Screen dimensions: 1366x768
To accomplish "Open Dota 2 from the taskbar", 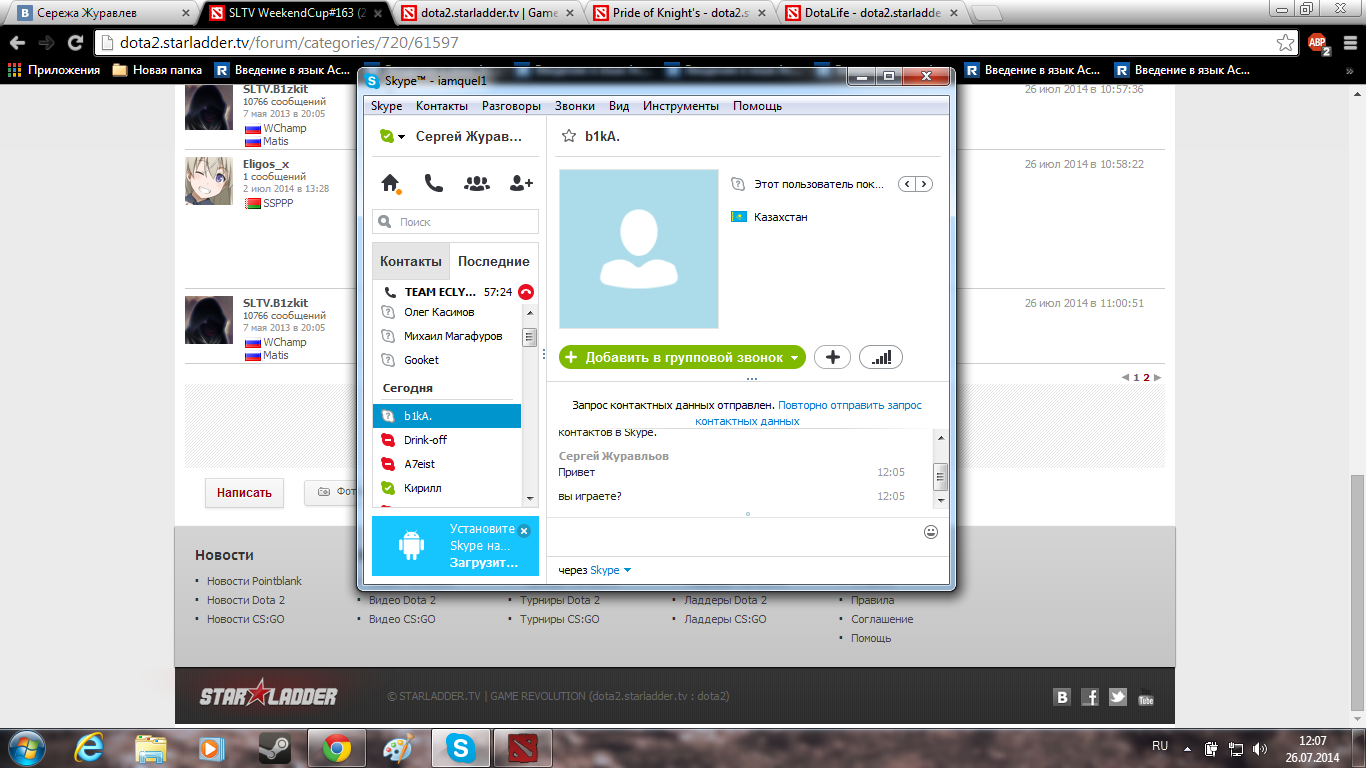I will 523,748.
